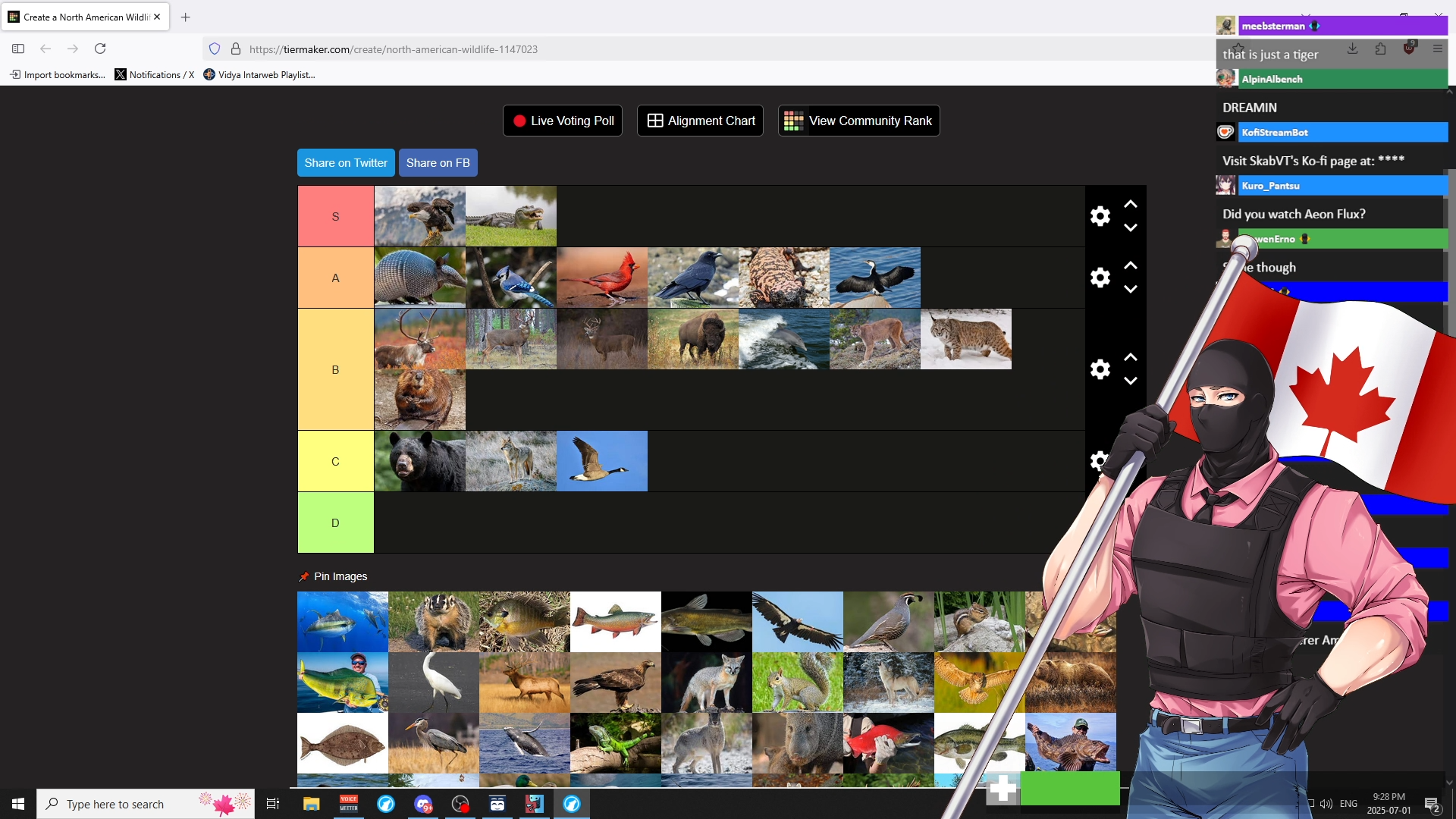Pick the tuna image from pool
Screen dimensions: 1456x819
(x=343, y=622)
